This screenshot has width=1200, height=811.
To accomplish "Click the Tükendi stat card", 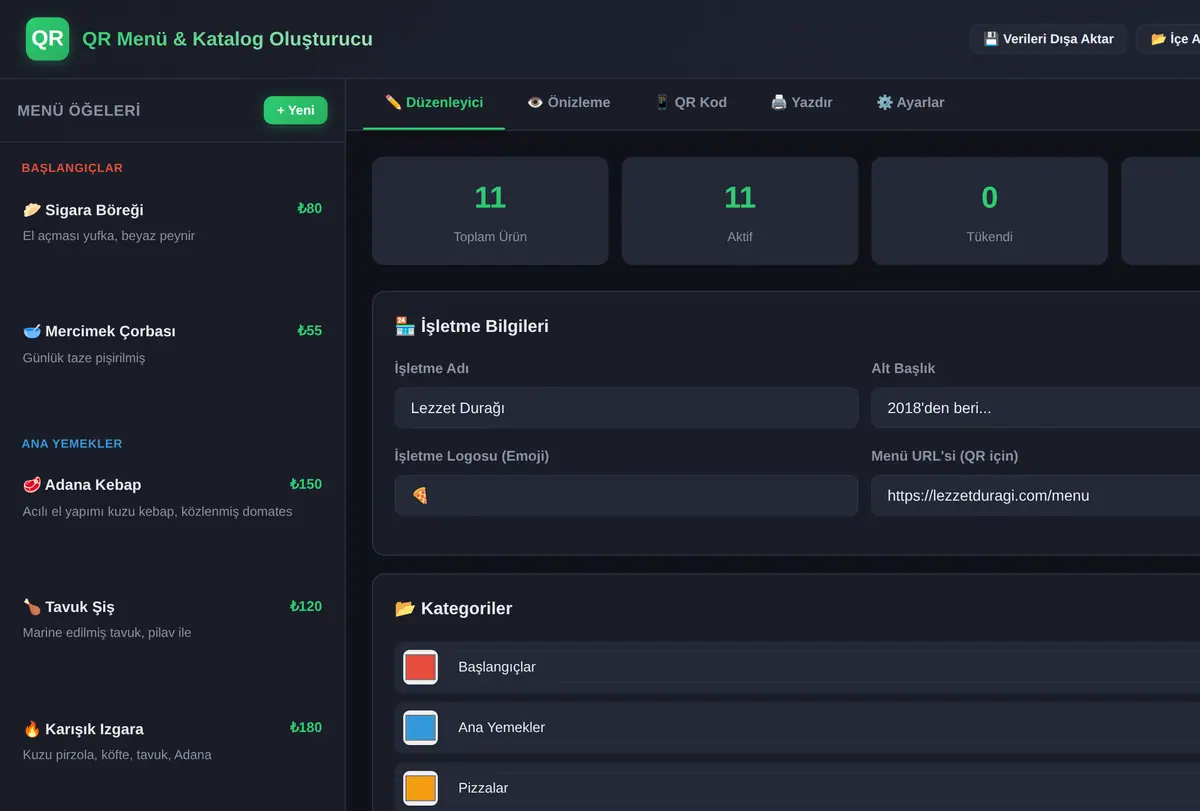I will pos(990,211).
